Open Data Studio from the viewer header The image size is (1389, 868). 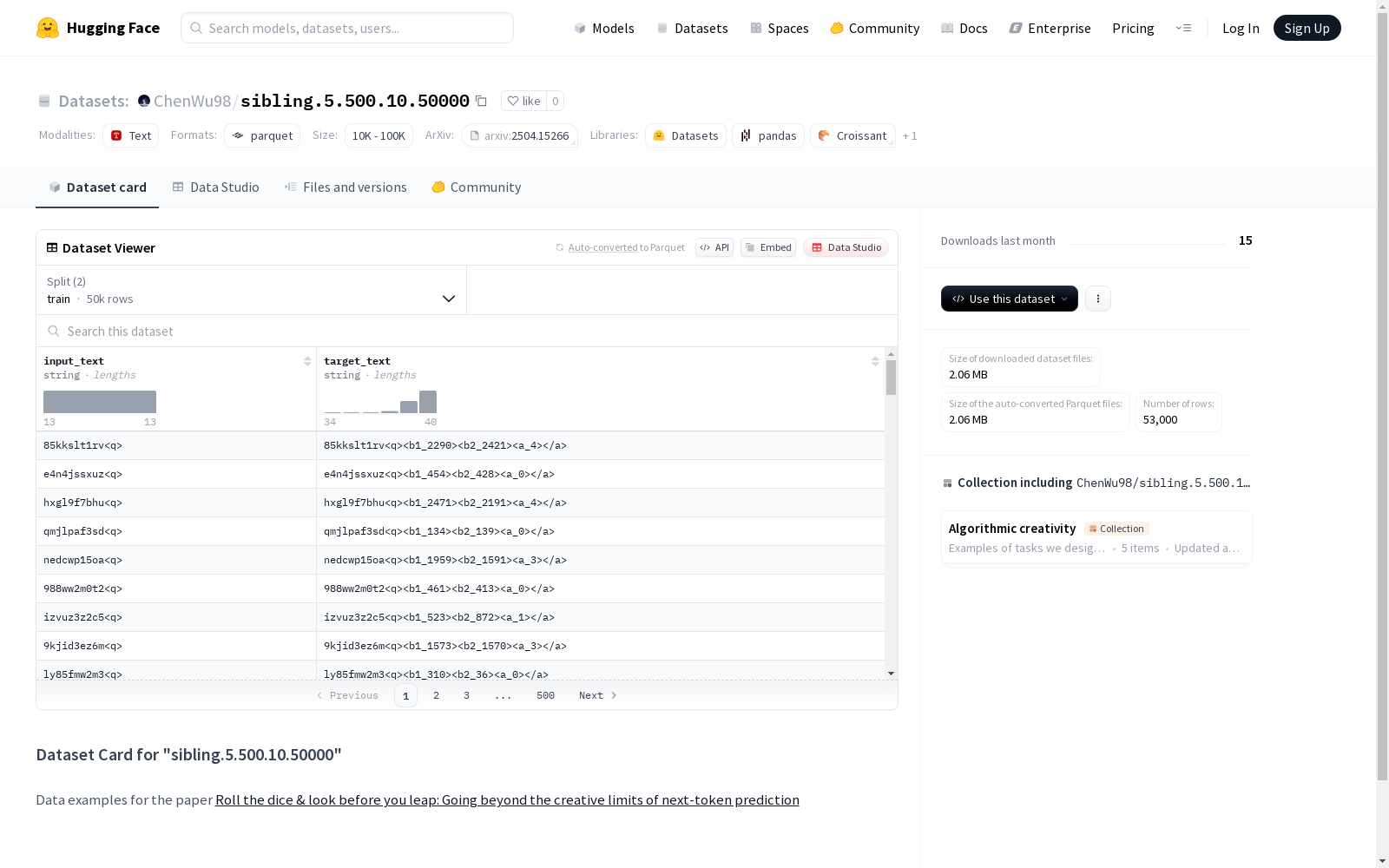[846, 247]
